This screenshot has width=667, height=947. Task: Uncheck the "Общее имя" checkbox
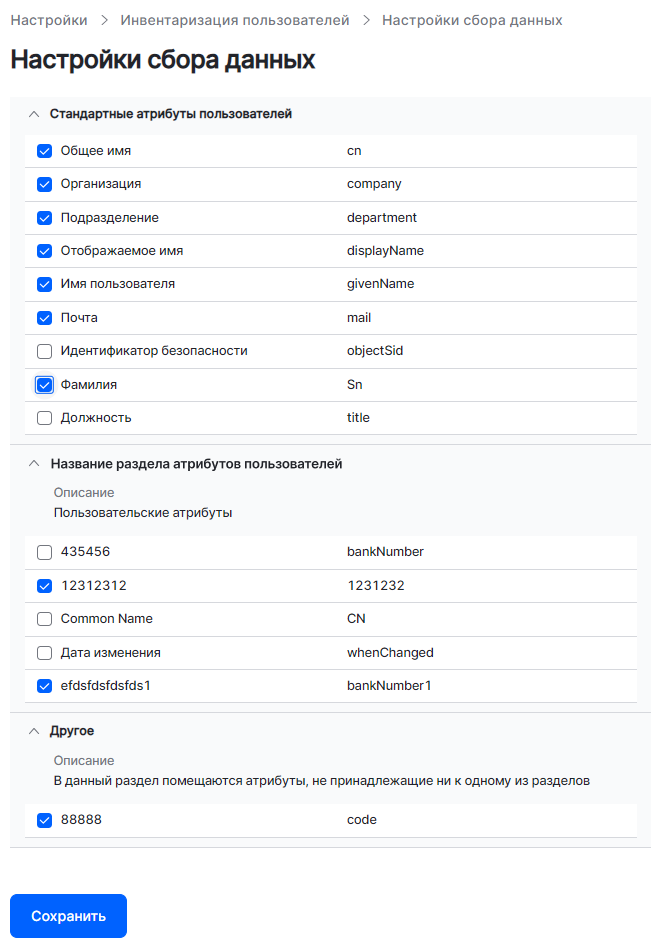(44, 151)
